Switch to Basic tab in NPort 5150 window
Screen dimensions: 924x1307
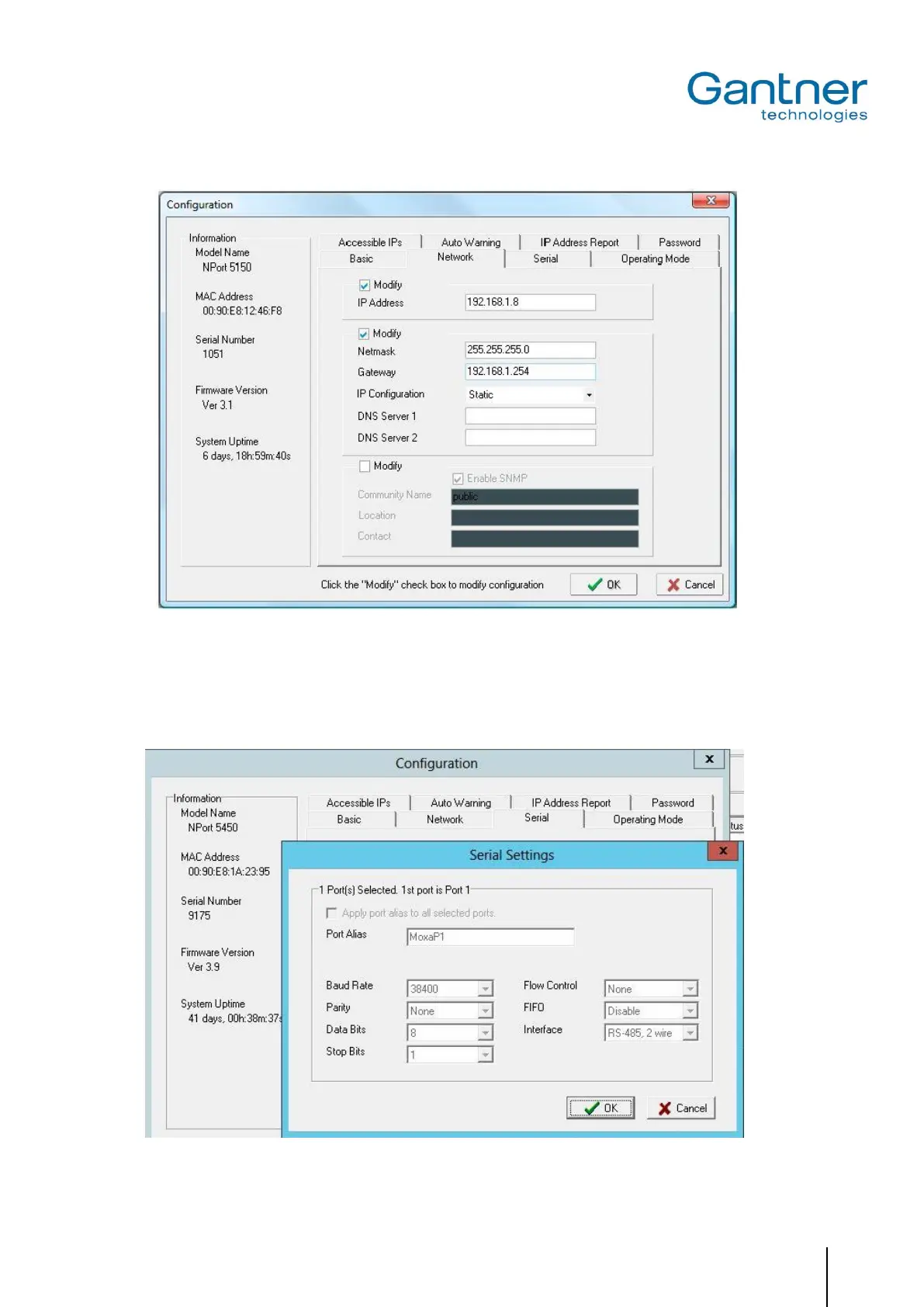pos(362,258)
